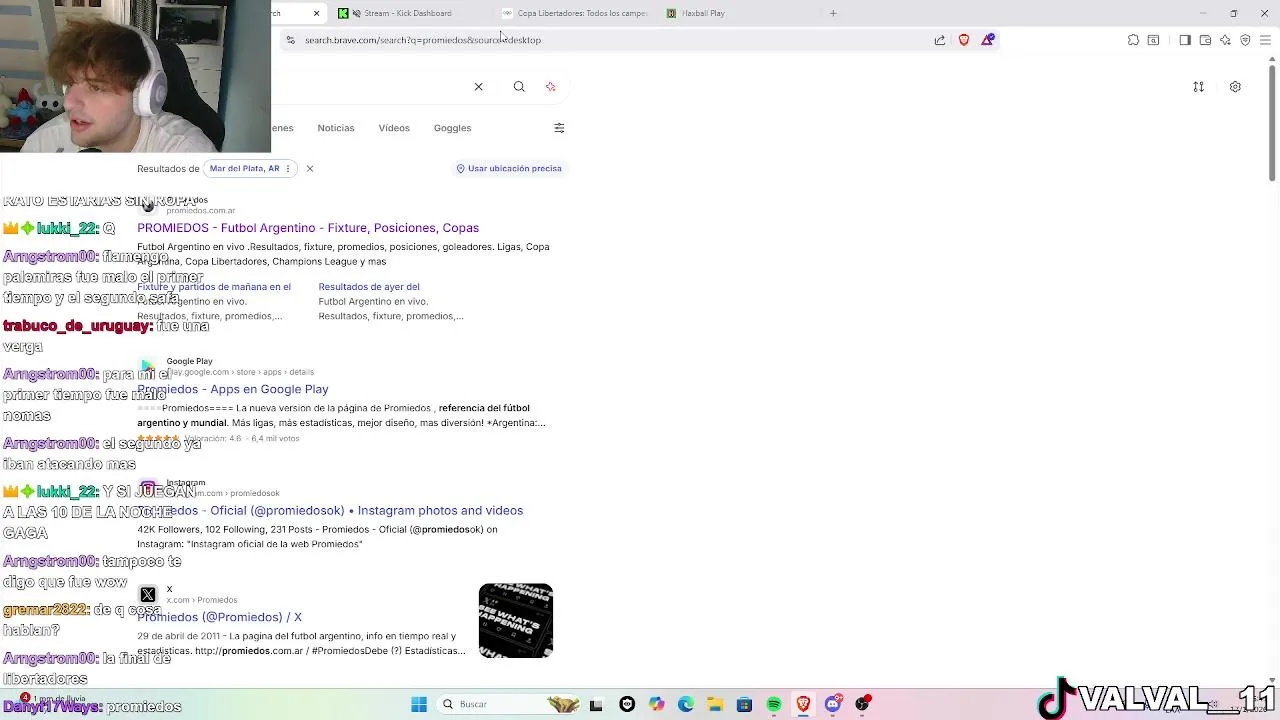Viewport: 1280px width, 720px height.
Task: Click the Task View icon in taskbar
Action: pyautogui.click(x=596, y=704)
